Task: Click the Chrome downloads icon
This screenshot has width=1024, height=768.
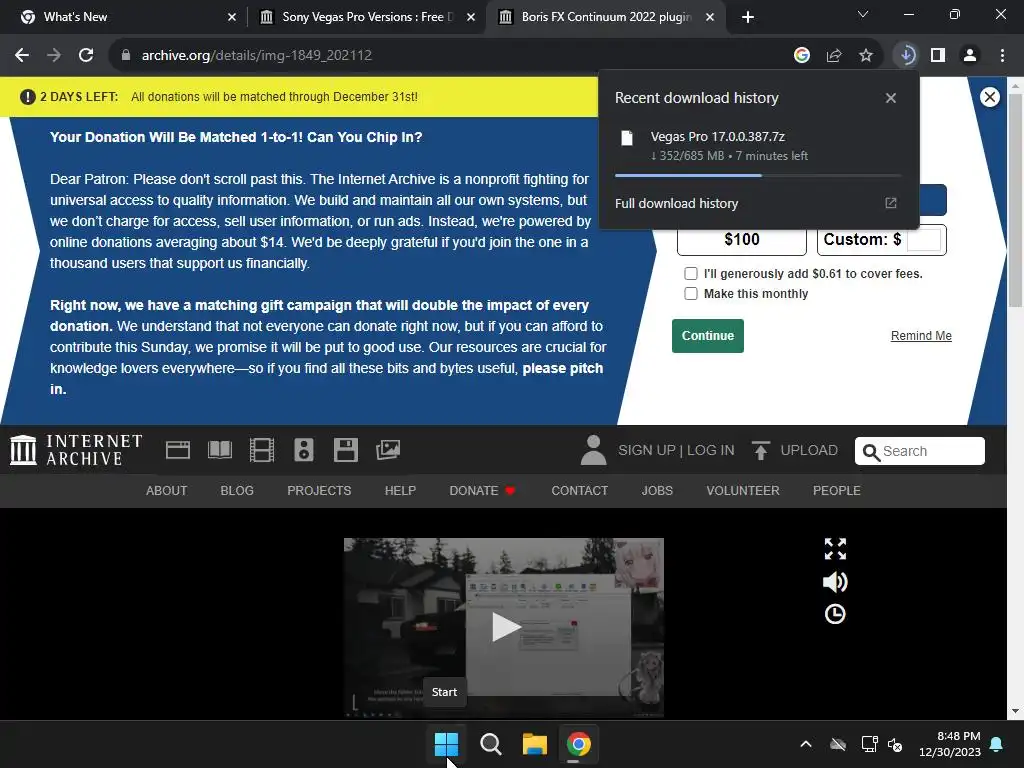Action: (906, 56)
